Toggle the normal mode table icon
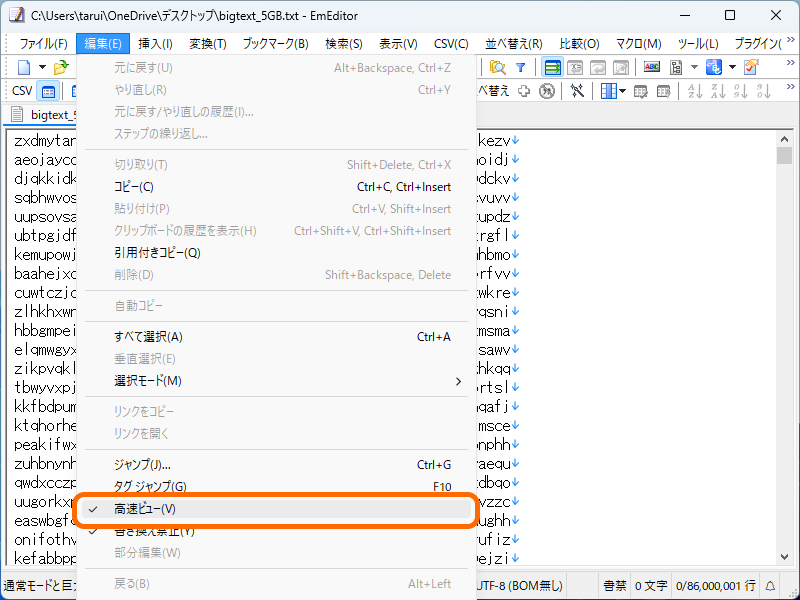This screenshot has width=800, height=600. point(48,91)
